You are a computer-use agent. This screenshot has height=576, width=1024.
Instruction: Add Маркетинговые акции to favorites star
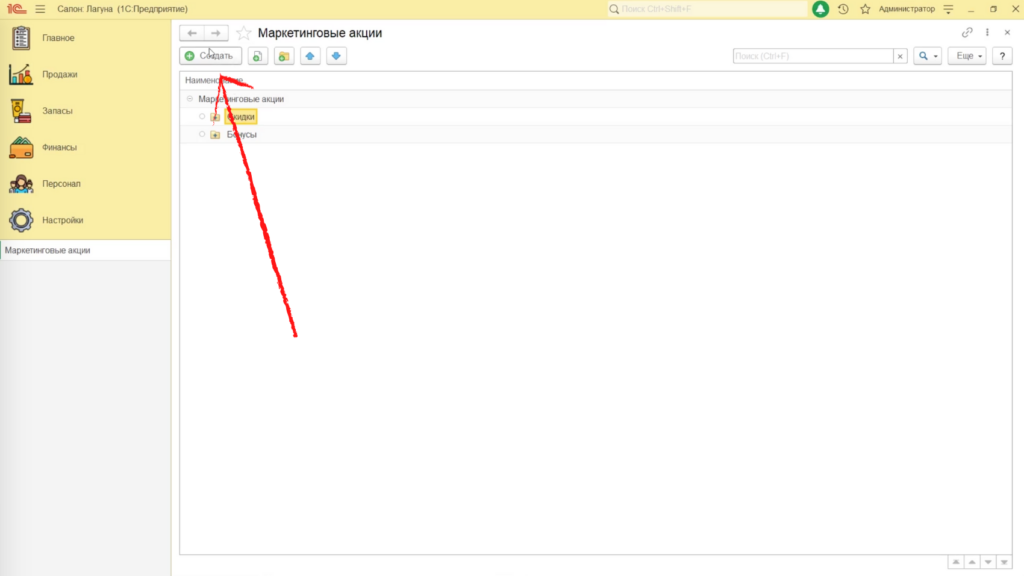point(244,33)
